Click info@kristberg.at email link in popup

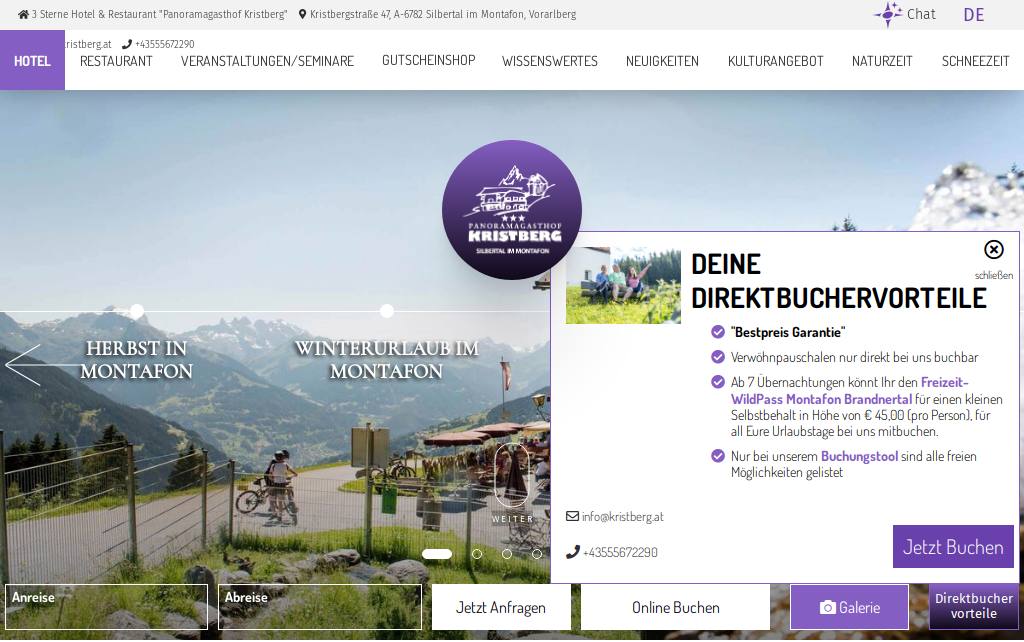click(x=622, y=517)
